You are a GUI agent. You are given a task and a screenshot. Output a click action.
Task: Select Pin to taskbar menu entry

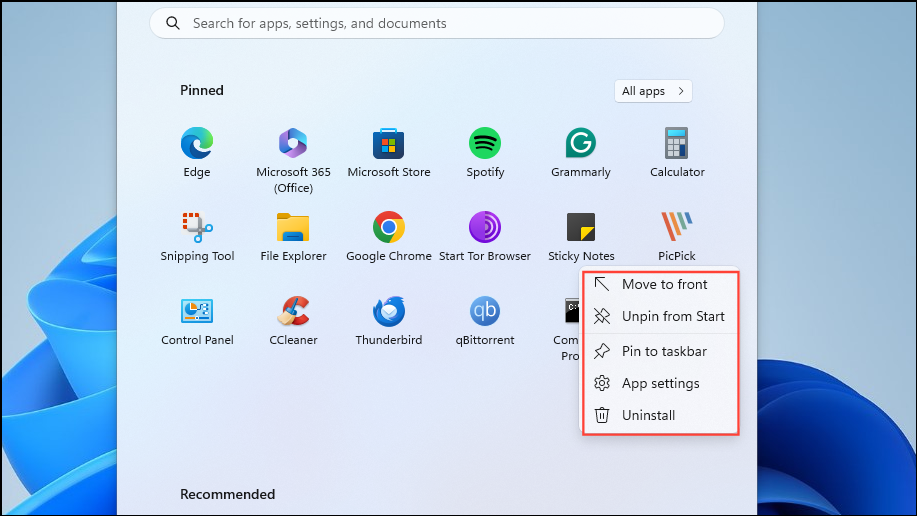click(x=661, y=351)
